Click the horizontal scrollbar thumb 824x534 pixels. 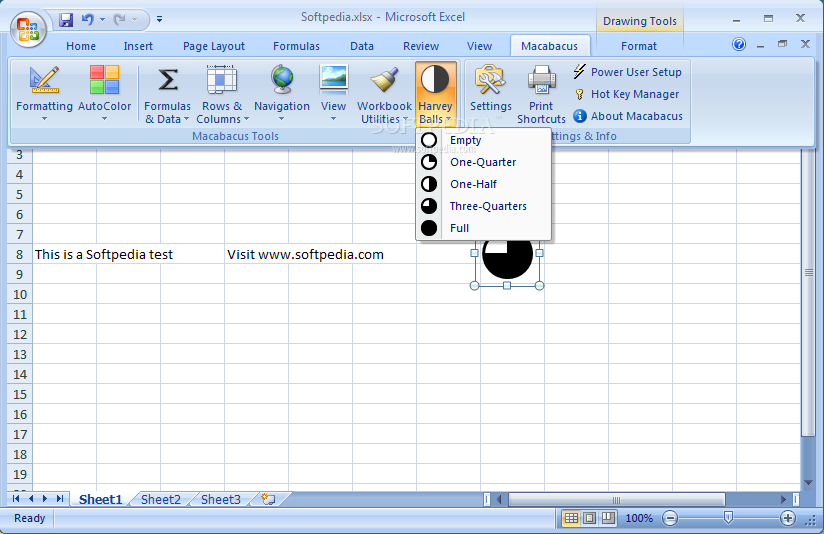(616, 499)
